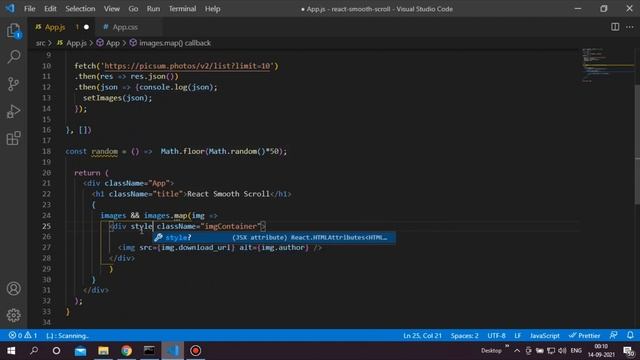Open Windows taskbar search
640x360 pixels.
tap(34, 351)
